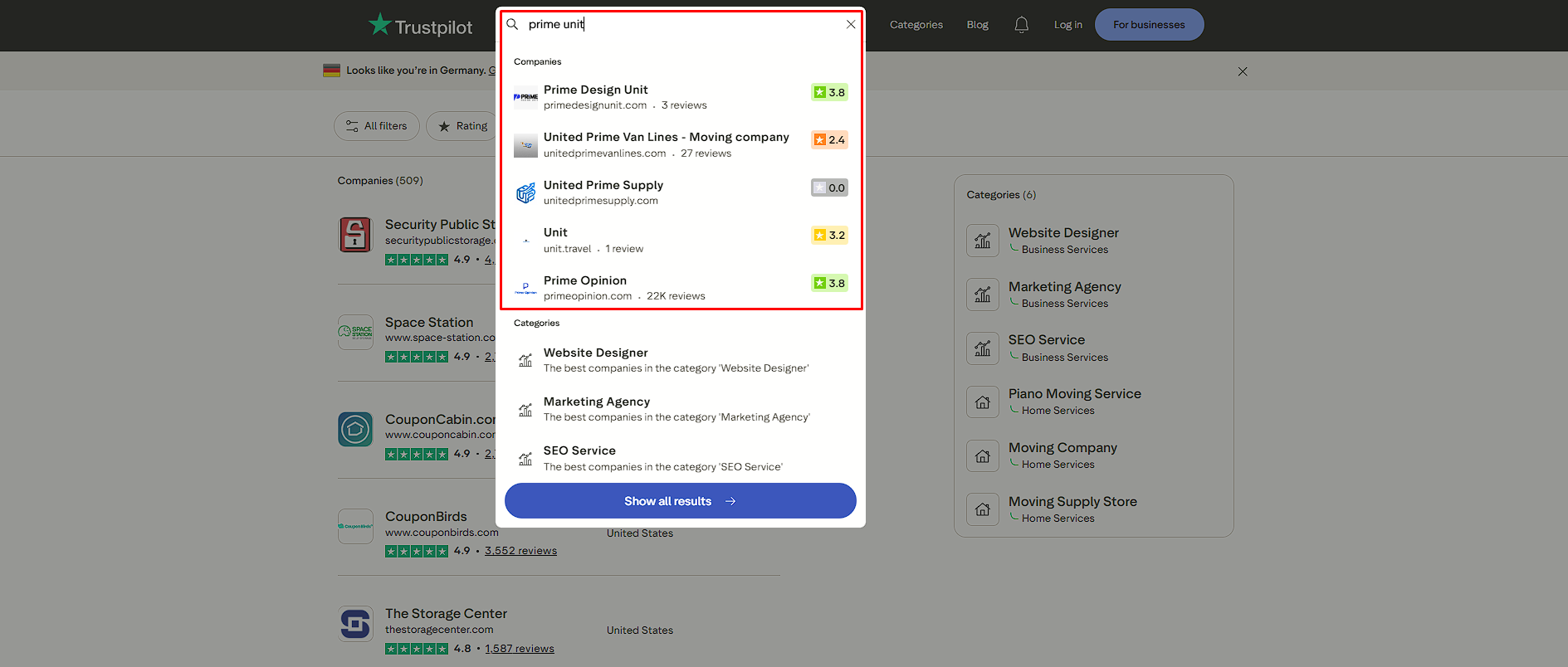Open the Rating filter
This screenshot has height=667, width=1568.
[x=462, y=126]
